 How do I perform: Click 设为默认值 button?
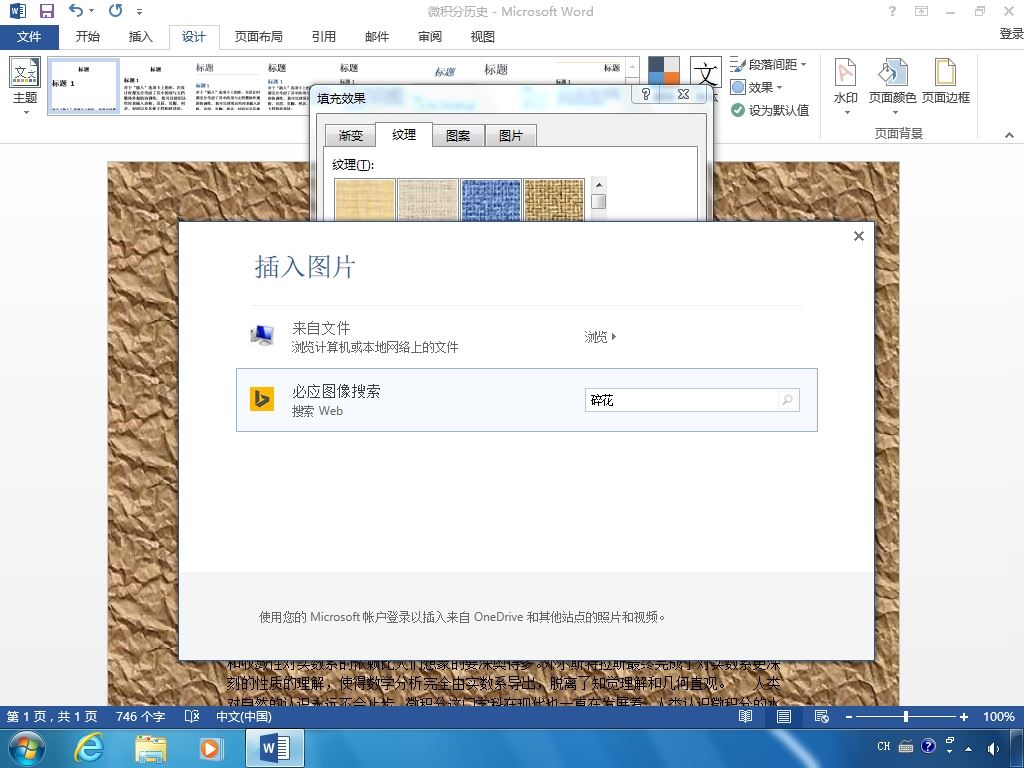coord(770,110)
